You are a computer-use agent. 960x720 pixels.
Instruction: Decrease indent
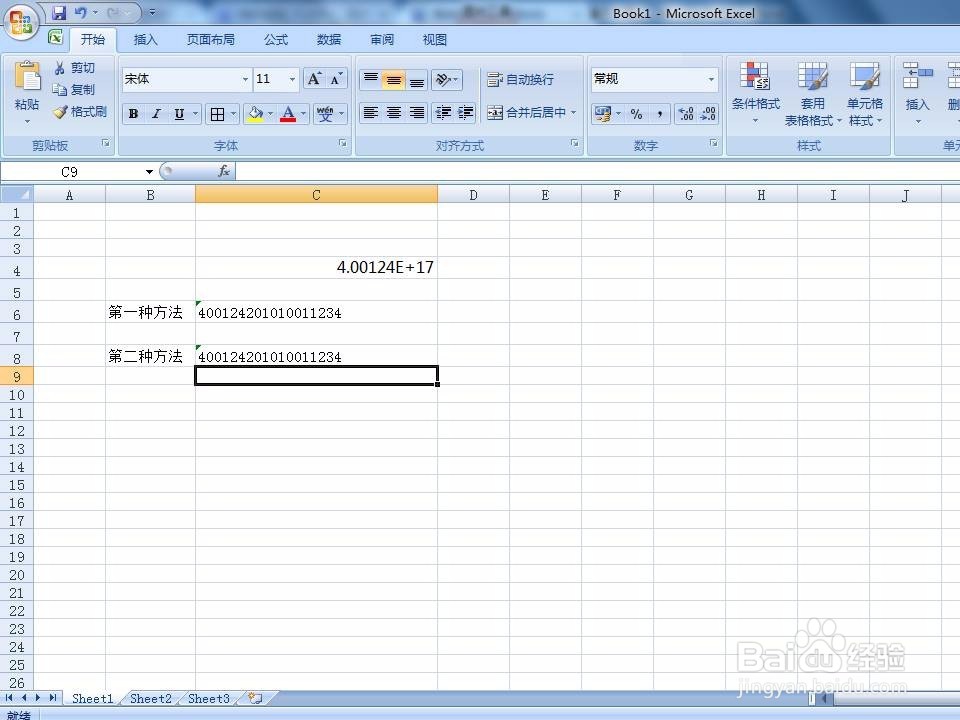443,113
